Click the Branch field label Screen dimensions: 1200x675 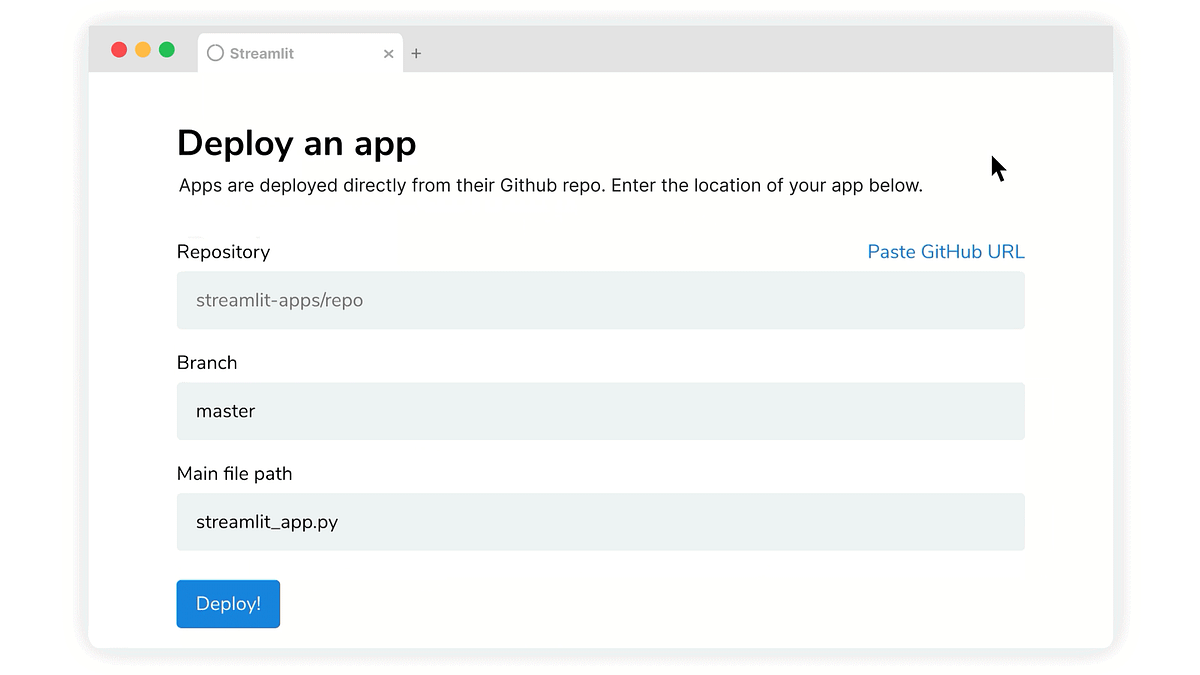[207, 363]
